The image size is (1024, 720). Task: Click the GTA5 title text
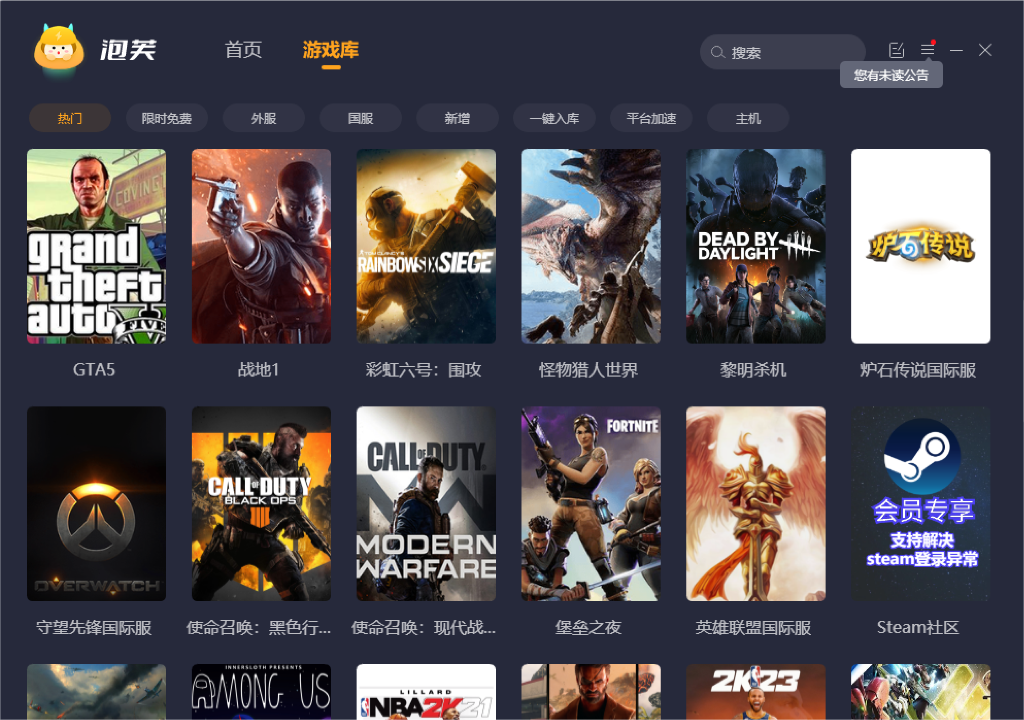point(94,370)
